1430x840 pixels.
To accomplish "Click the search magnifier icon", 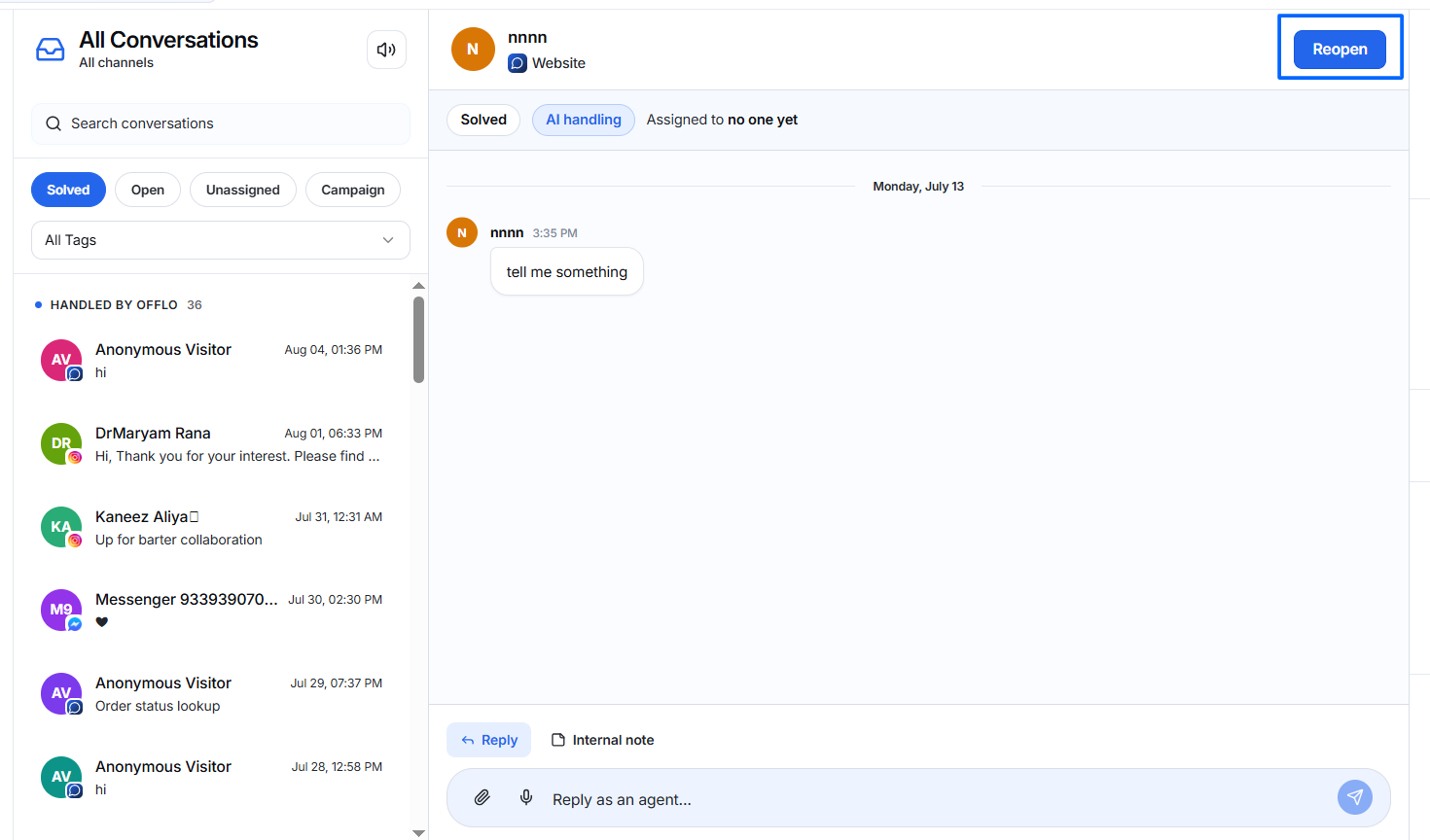I will pos(54,123).
